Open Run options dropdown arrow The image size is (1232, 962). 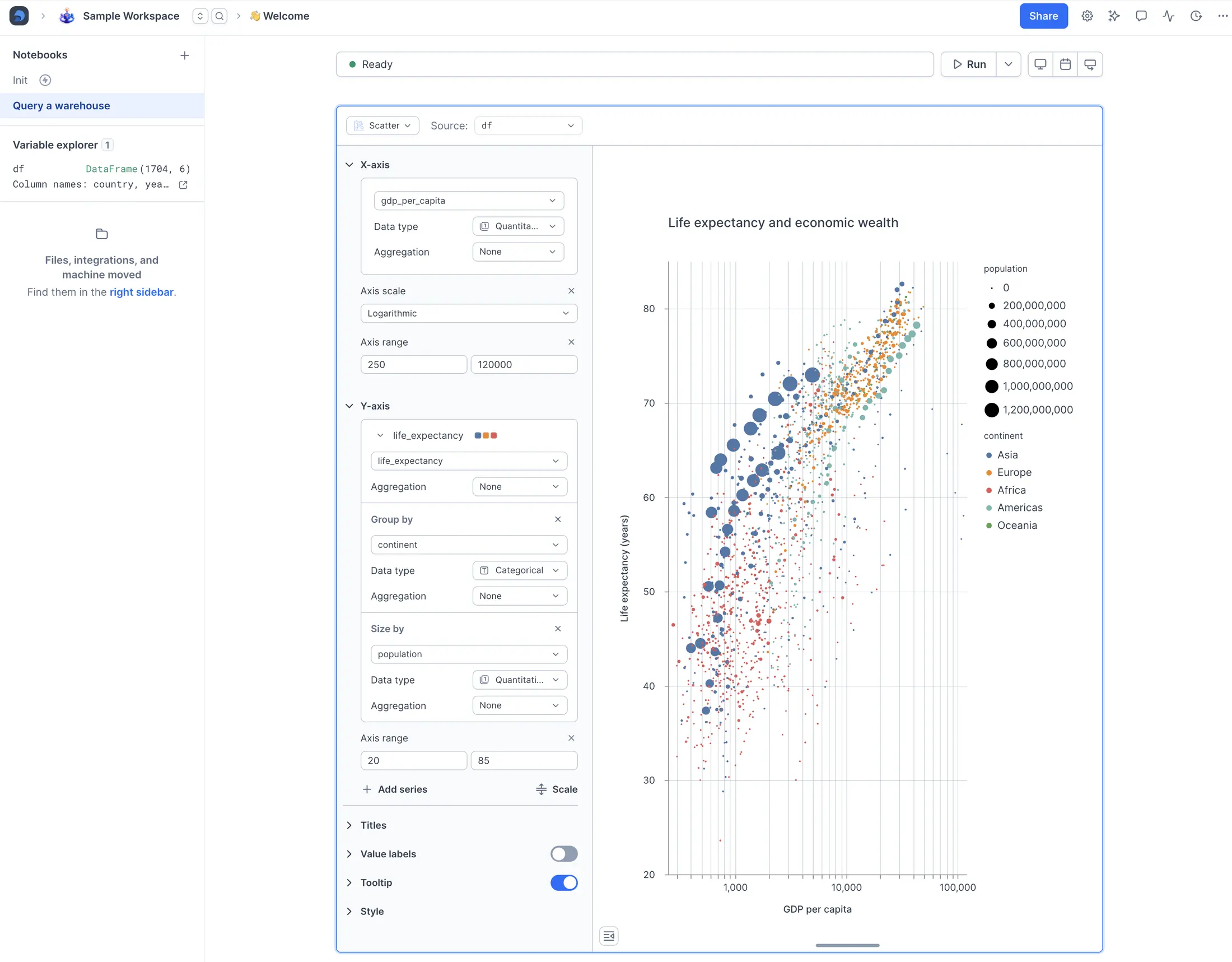1008,64
